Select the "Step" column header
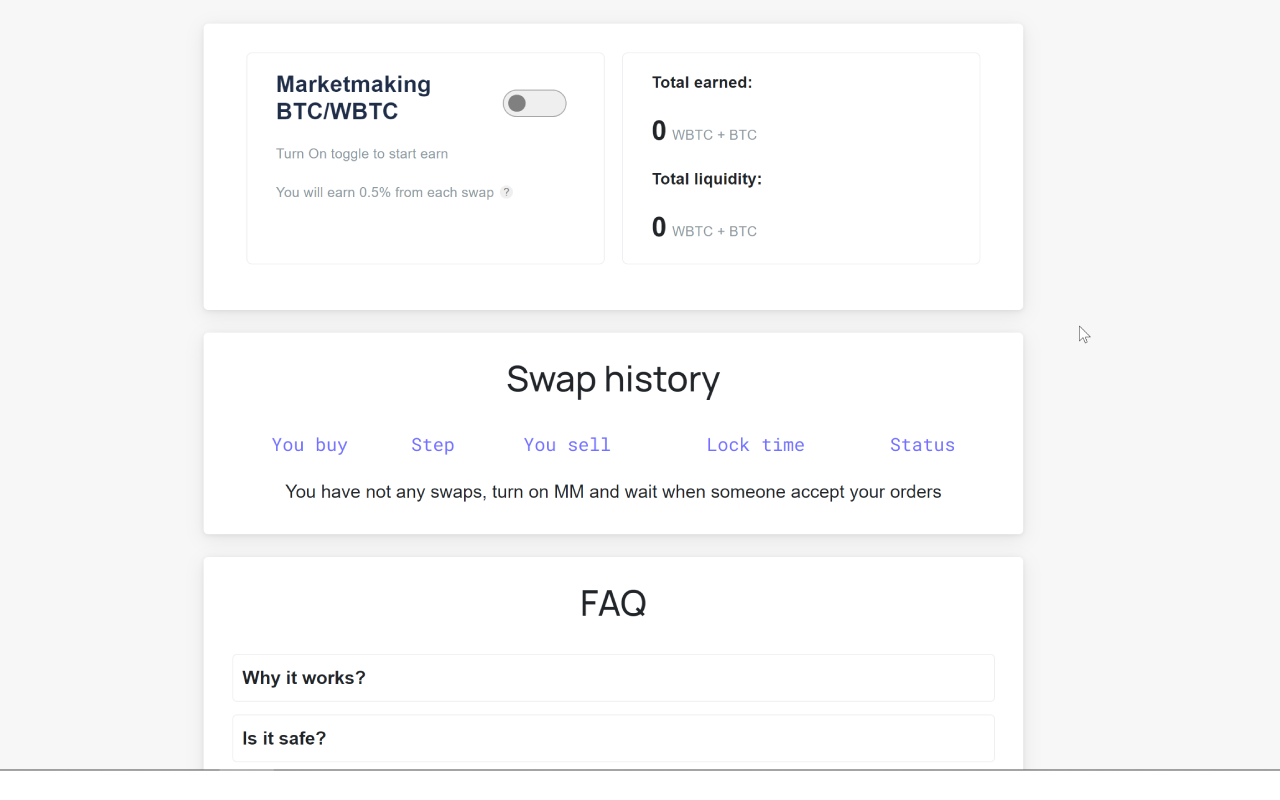Screen dimensions: 1280x800 click(432, 444)
